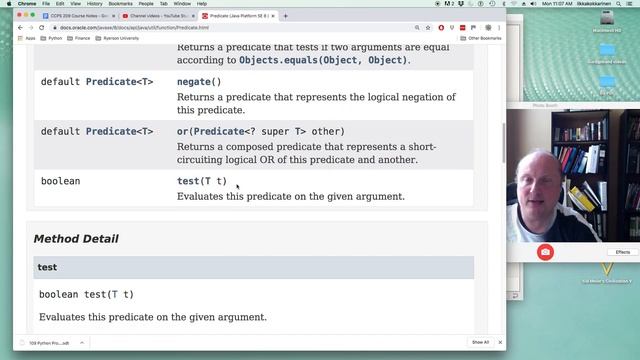Open Spotlight search in menu bar
The width and height of the screenshot is (640, 360).
pos(619,4)
